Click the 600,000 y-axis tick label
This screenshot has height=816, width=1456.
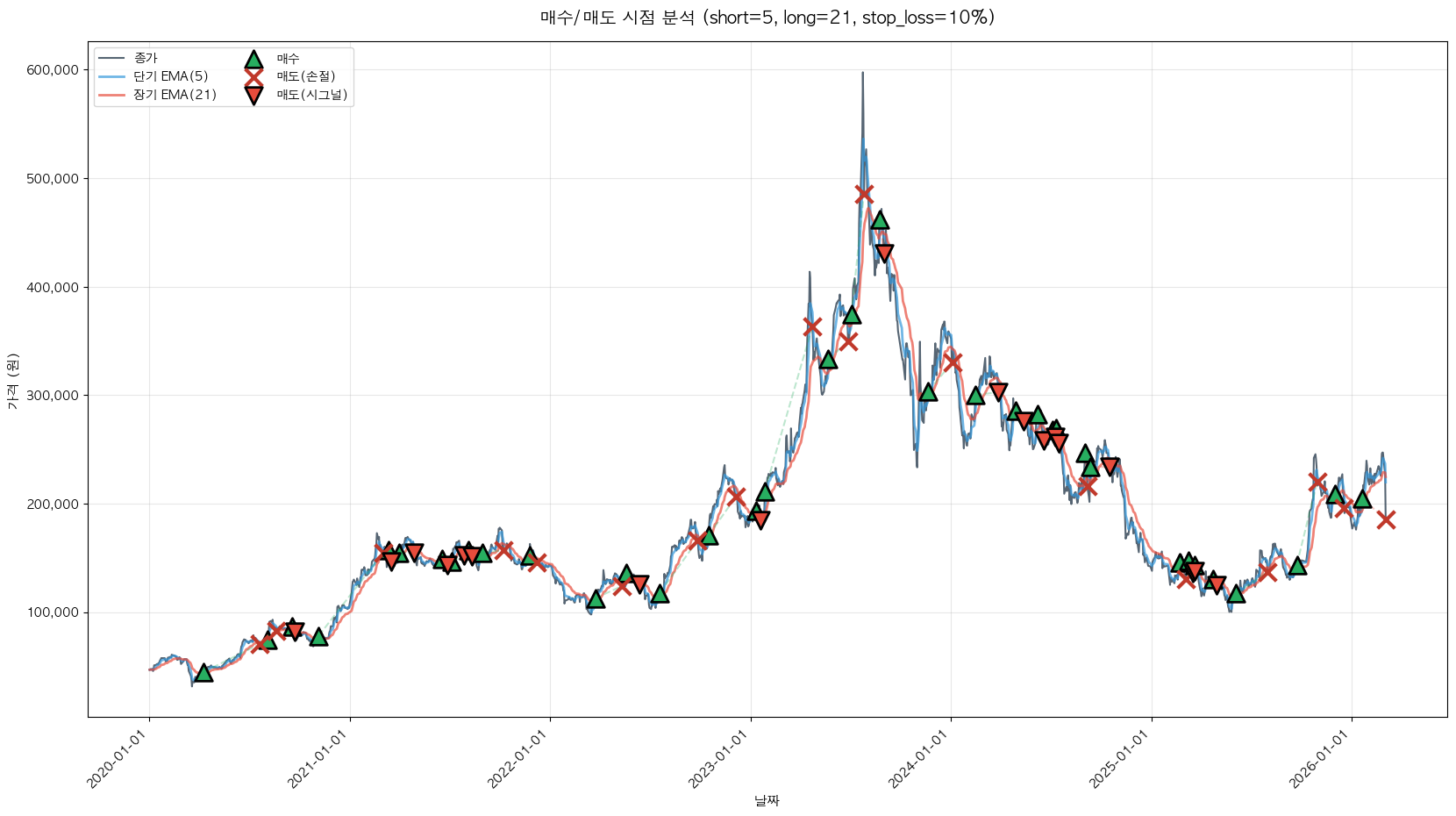coord(53,70)
